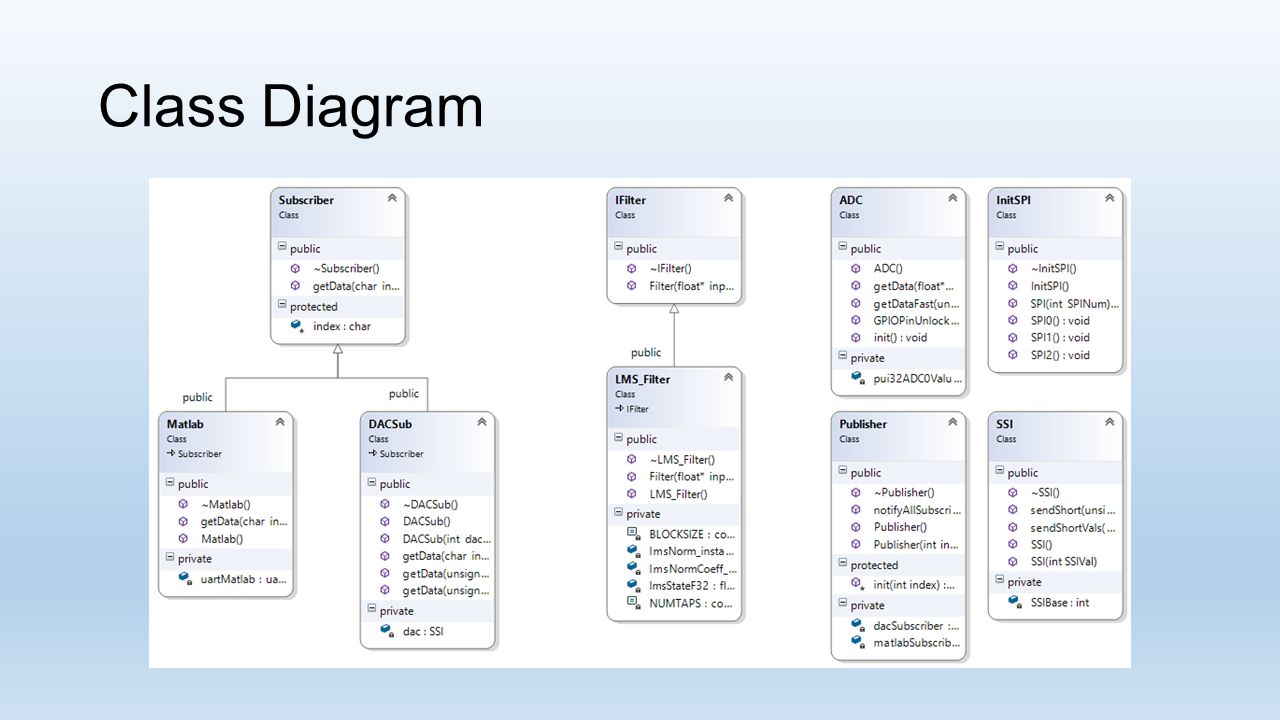The height and width of the screenshot is (720, 1280).
Task: Collapse the DACSub class box chevron
Action: (481, 423)
